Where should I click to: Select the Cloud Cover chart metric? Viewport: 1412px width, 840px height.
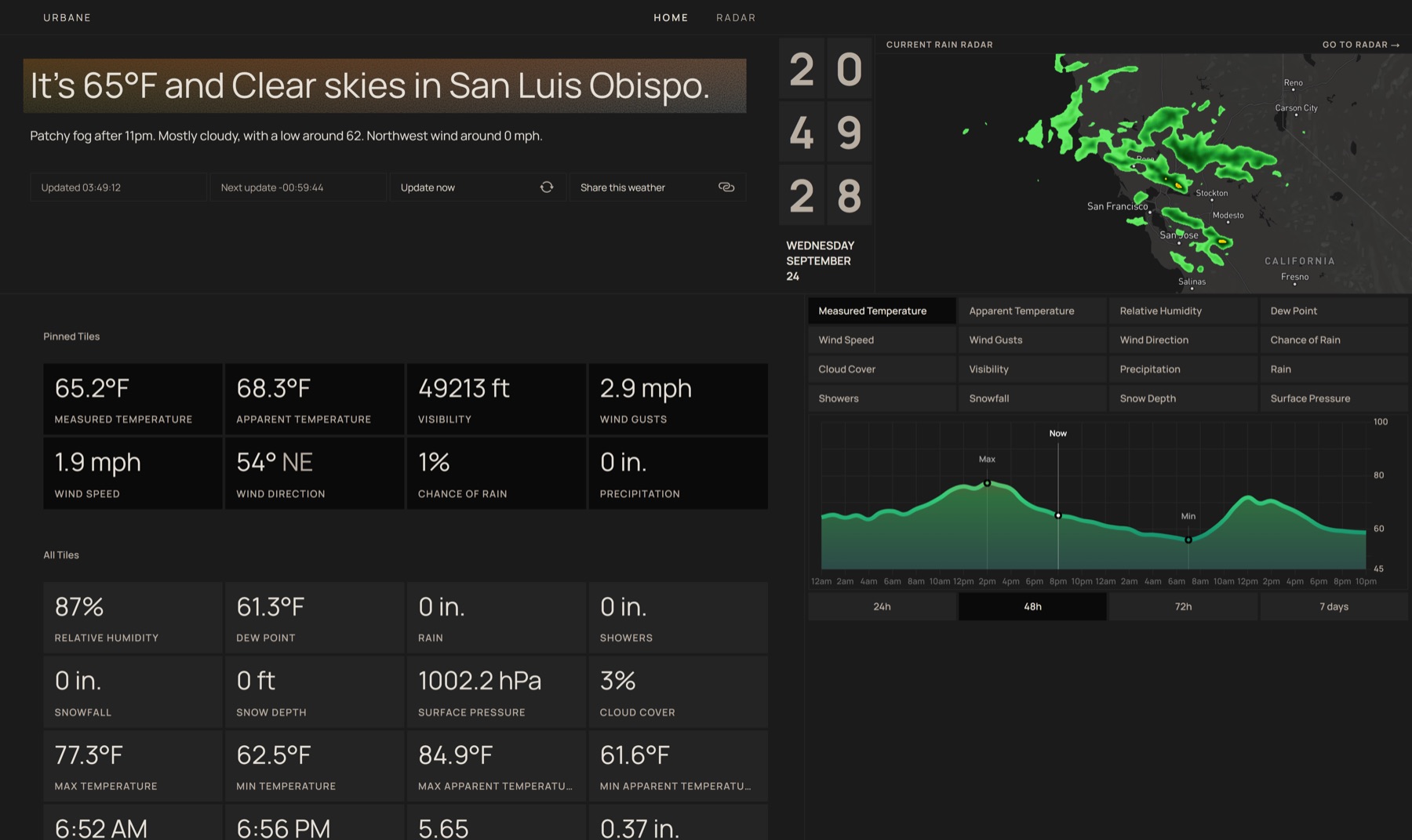tap(882, 369)
